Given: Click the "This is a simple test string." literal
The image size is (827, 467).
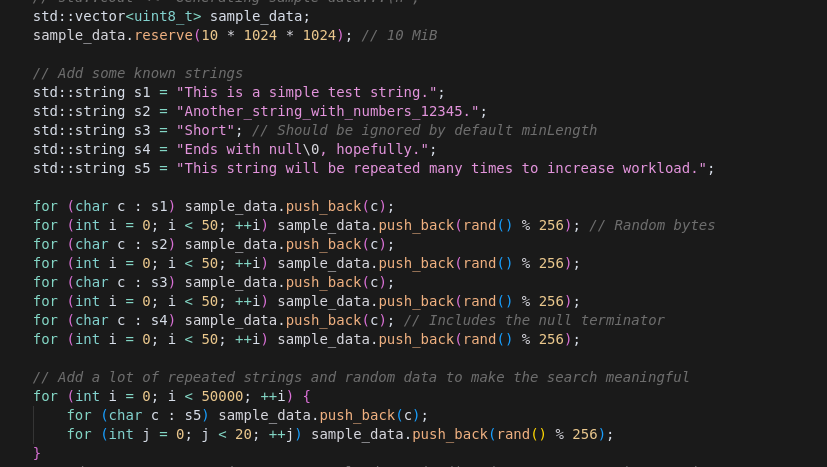Looking at the screenshot, I should (x=309, y=92).
